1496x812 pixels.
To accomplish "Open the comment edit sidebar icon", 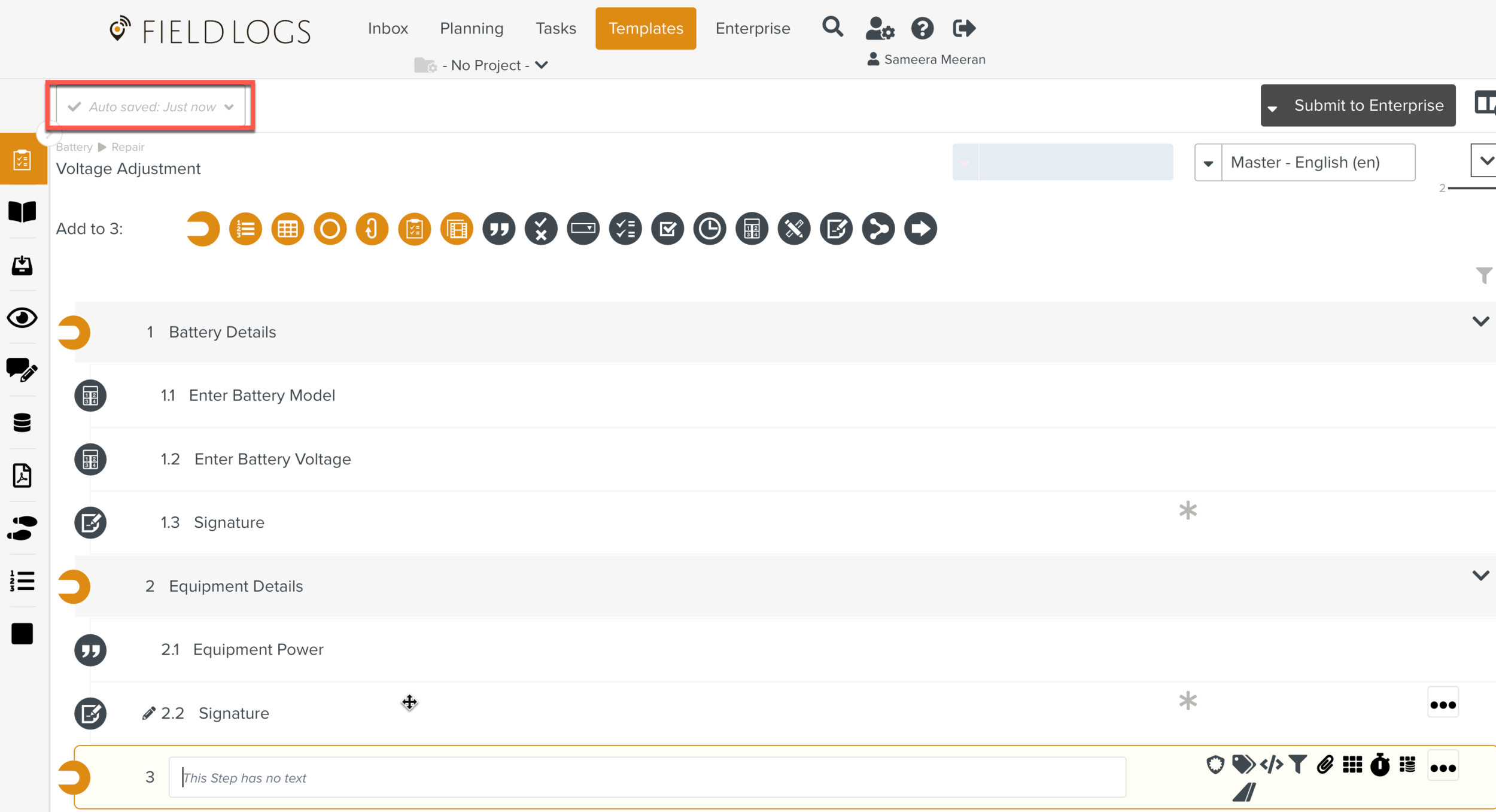I will (23, 370).
